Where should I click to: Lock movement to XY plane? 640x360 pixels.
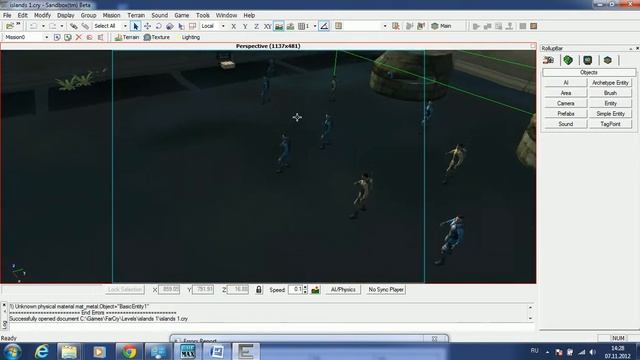267,26
